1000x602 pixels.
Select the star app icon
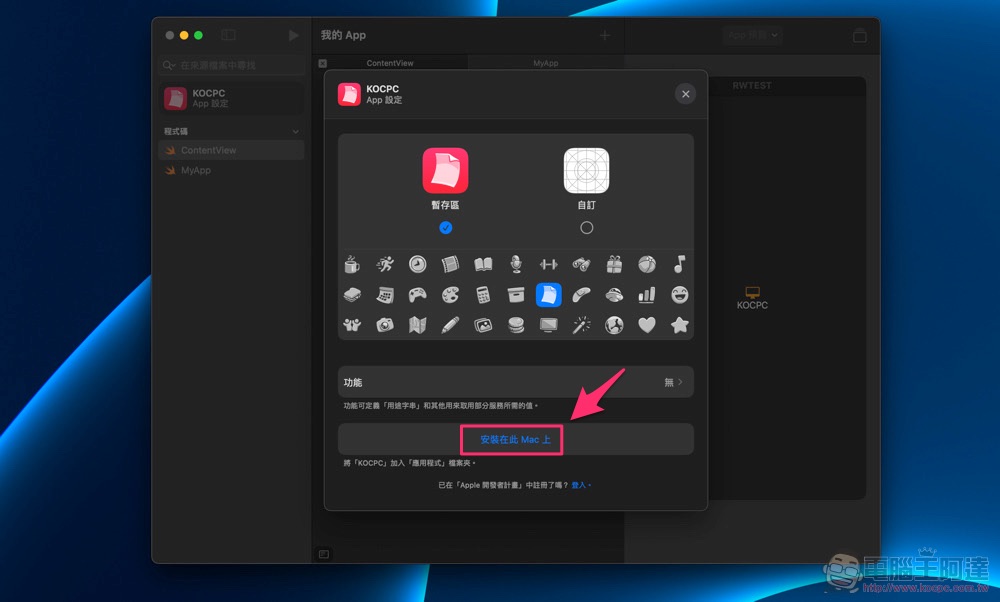point(679,325)
